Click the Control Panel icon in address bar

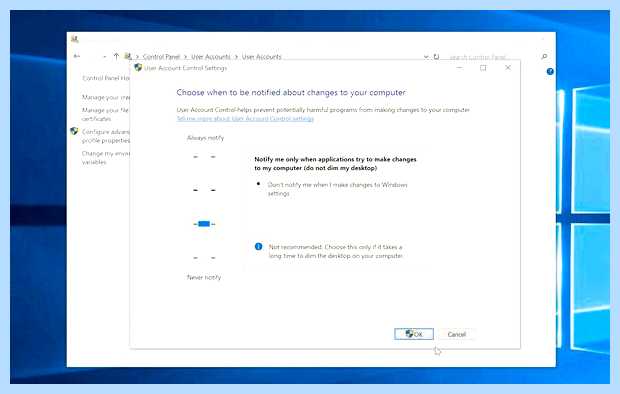coord(128,57)
